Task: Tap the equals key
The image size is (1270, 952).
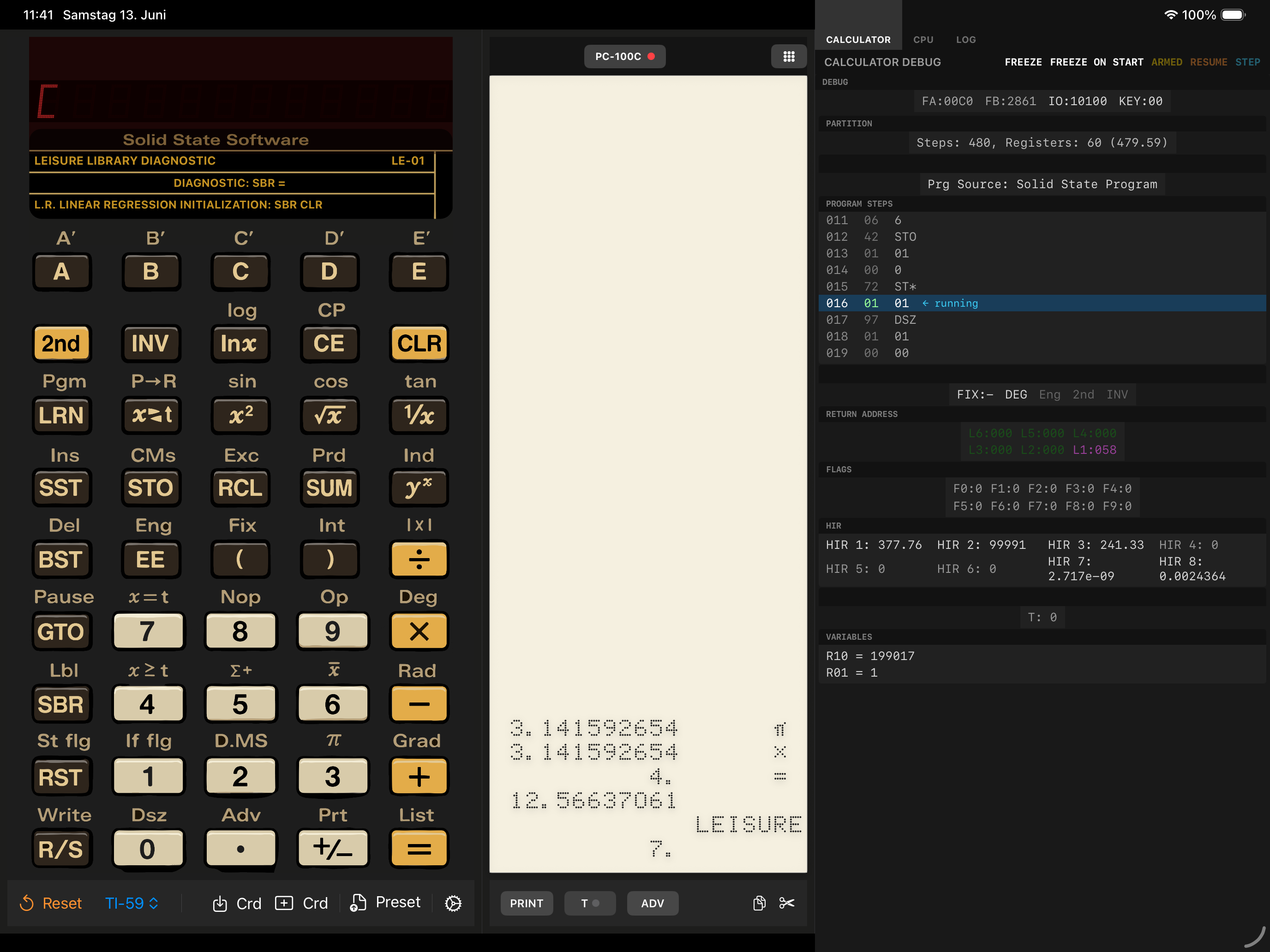Action: pyautogui.click(x=419, y=849)
